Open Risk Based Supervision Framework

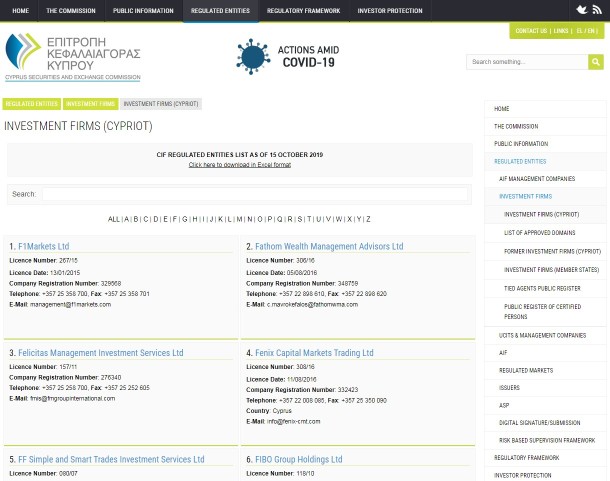tap(545, 441)
